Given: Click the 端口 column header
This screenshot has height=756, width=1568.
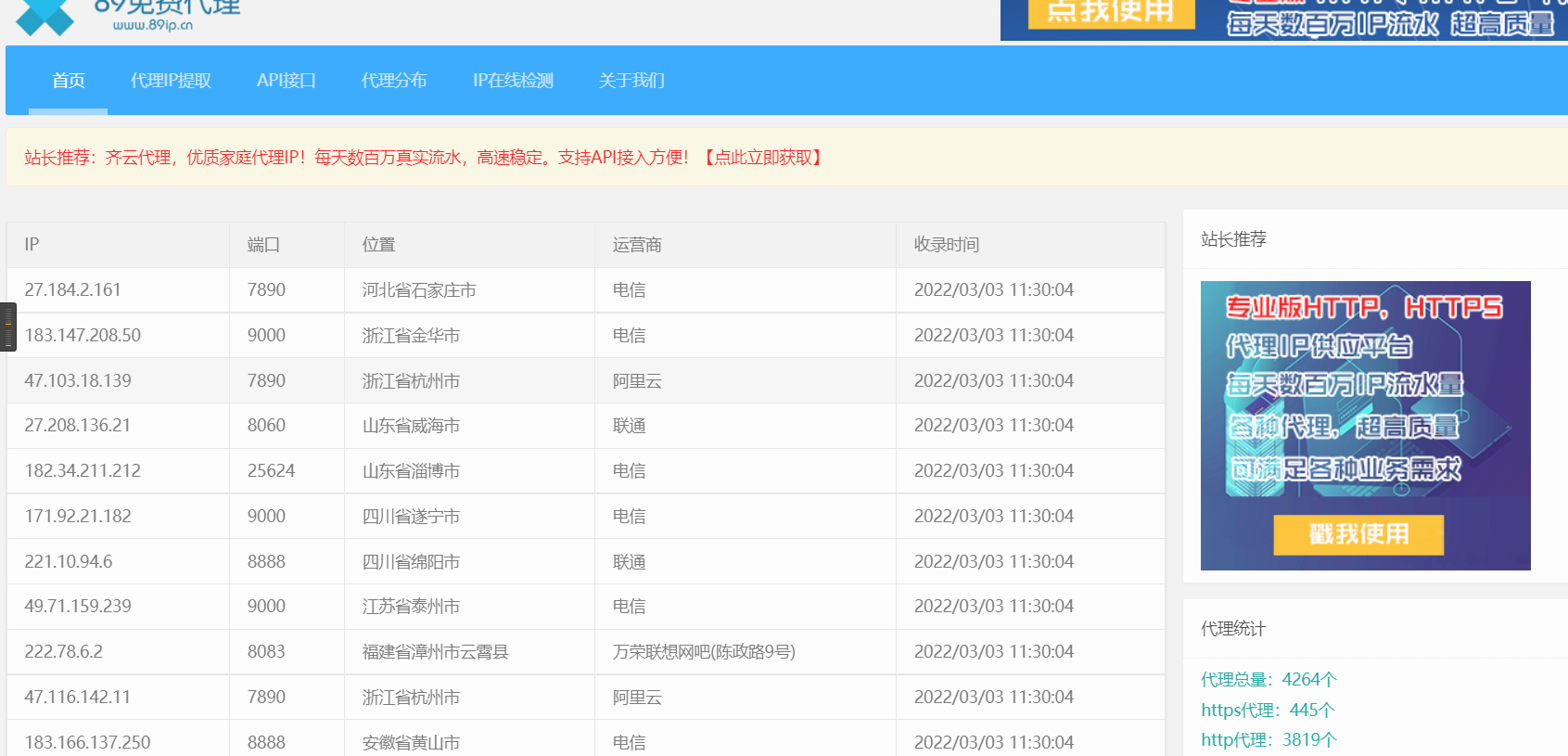Looking at the screenshot, I should pos(263,245).
